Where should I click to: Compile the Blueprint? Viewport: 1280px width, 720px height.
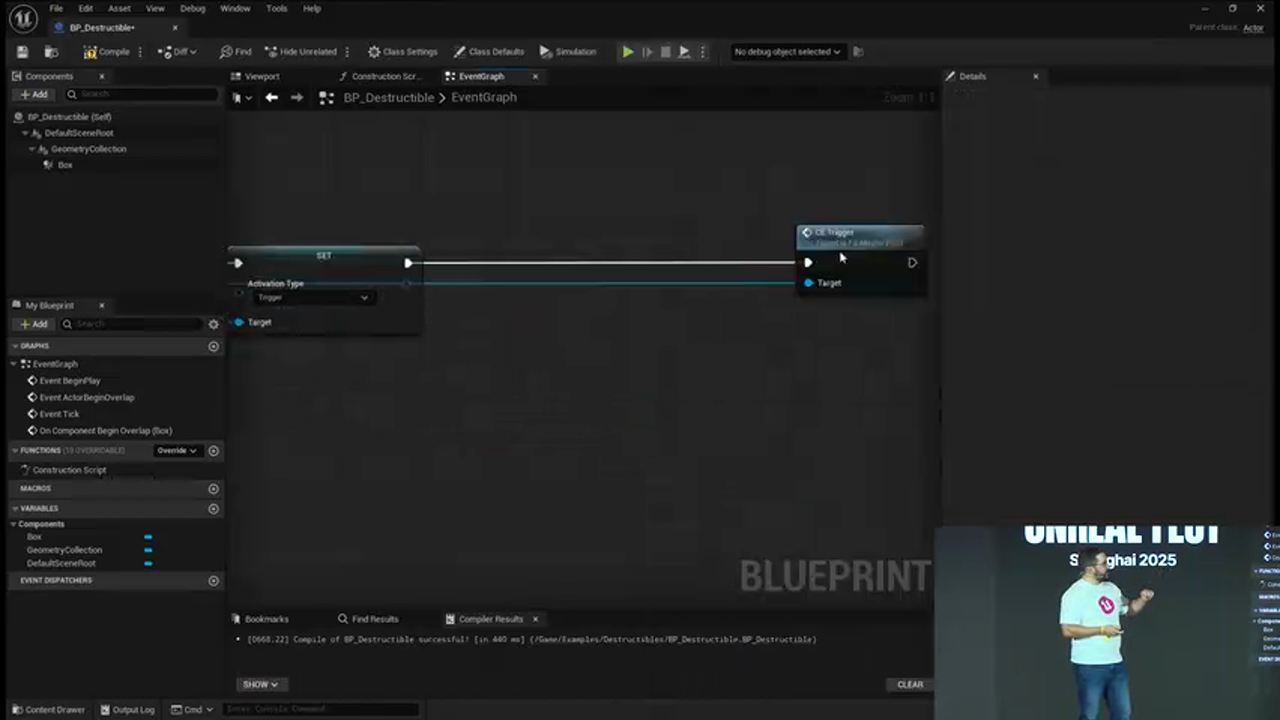click(107, 51)
